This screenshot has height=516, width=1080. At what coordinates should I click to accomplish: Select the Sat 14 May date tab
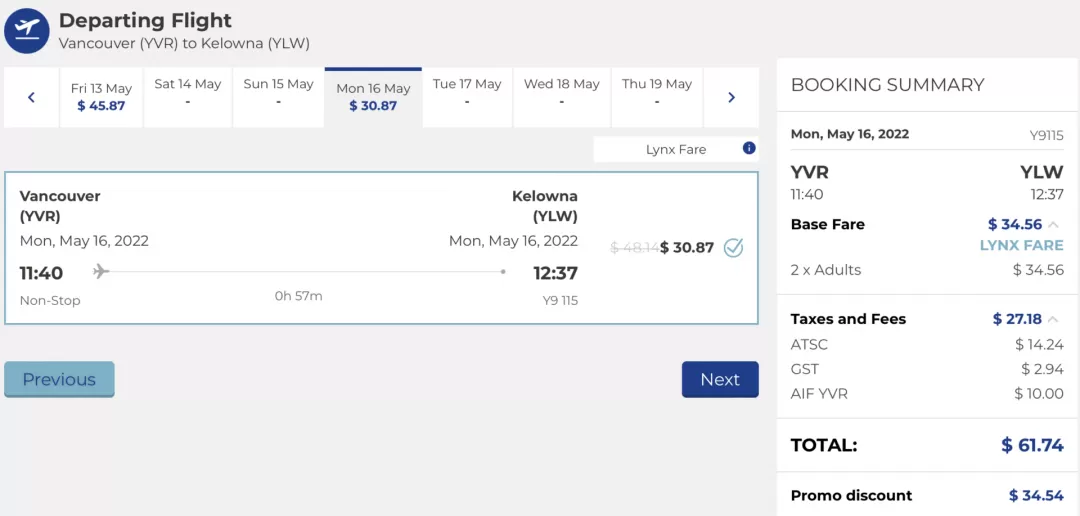187,98
